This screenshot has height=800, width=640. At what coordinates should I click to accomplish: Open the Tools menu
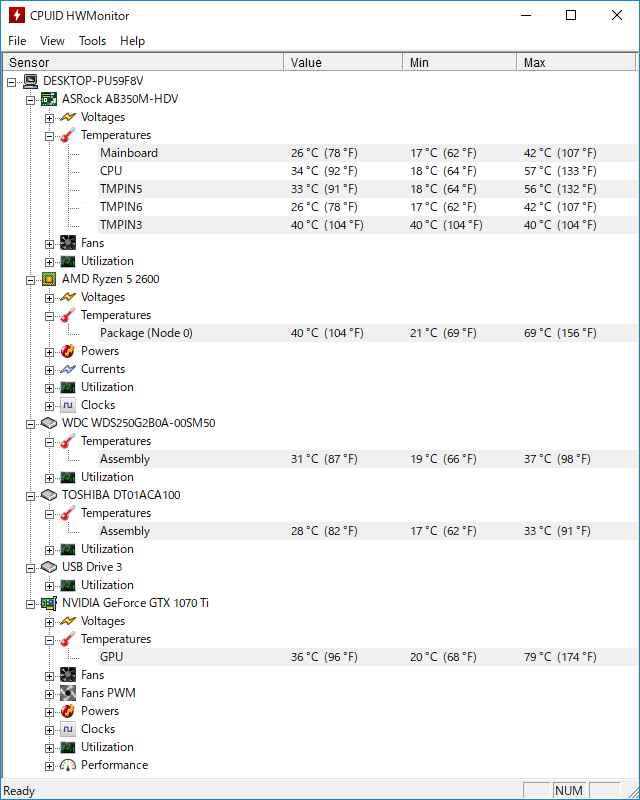click(x=92, y=41)
